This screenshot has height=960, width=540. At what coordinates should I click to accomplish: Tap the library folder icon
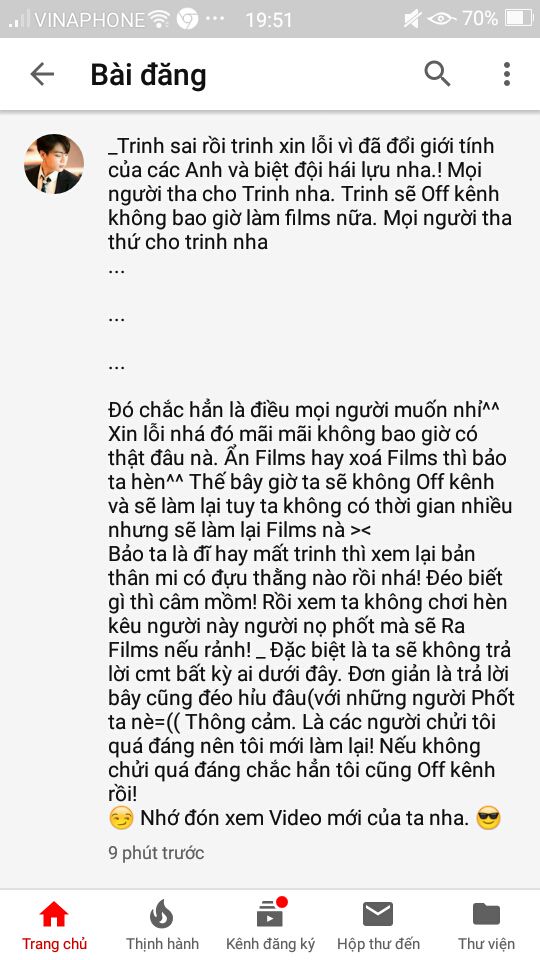click(x=486, y=915)
